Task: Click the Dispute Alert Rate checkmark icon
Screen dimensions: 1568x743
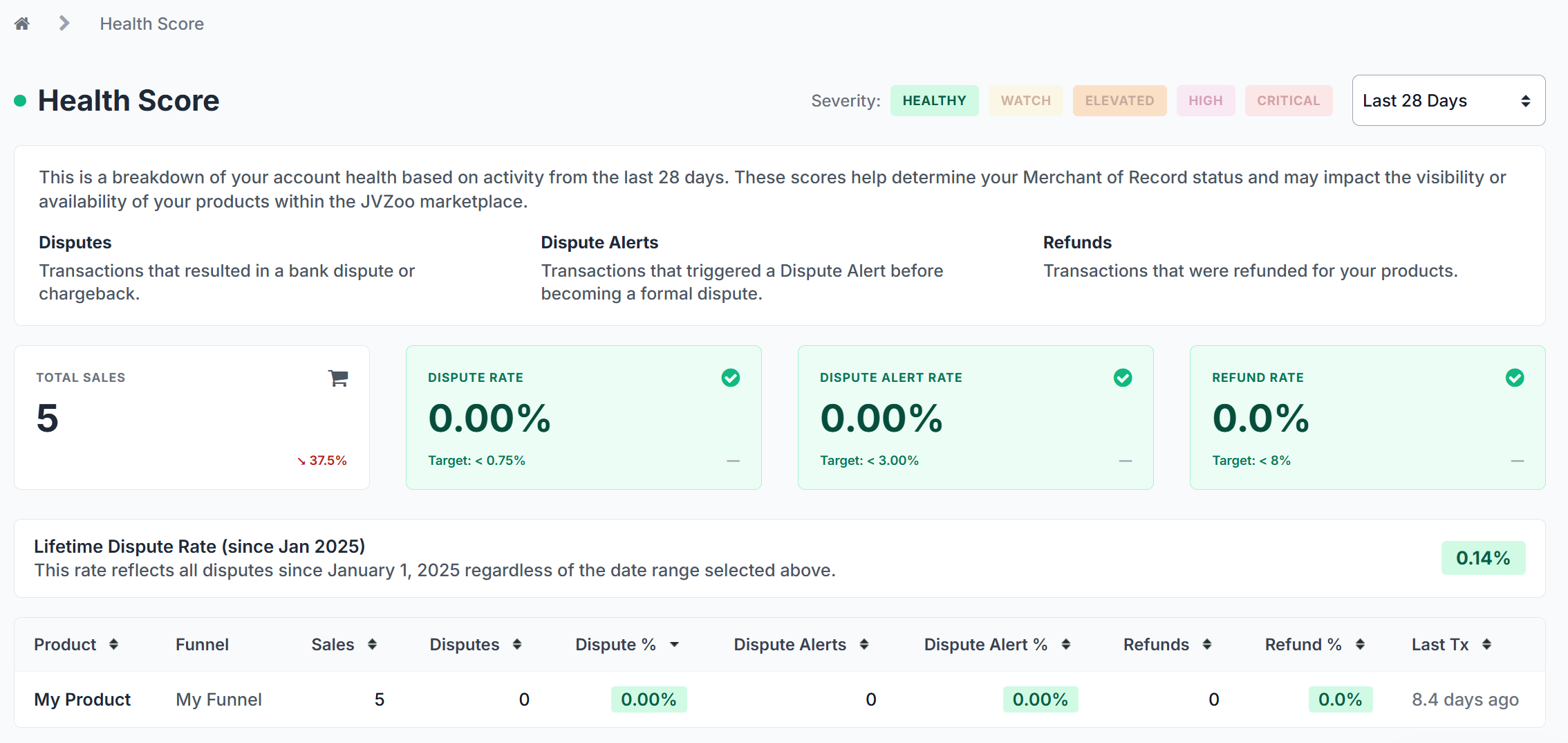Action: 1123,378
